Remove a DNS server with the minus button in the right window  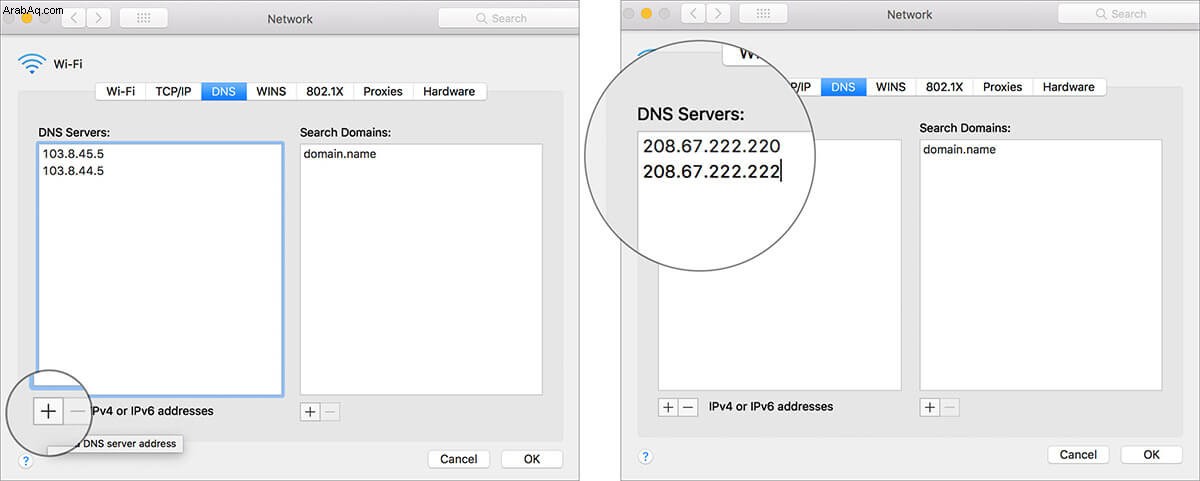point(687,407)
